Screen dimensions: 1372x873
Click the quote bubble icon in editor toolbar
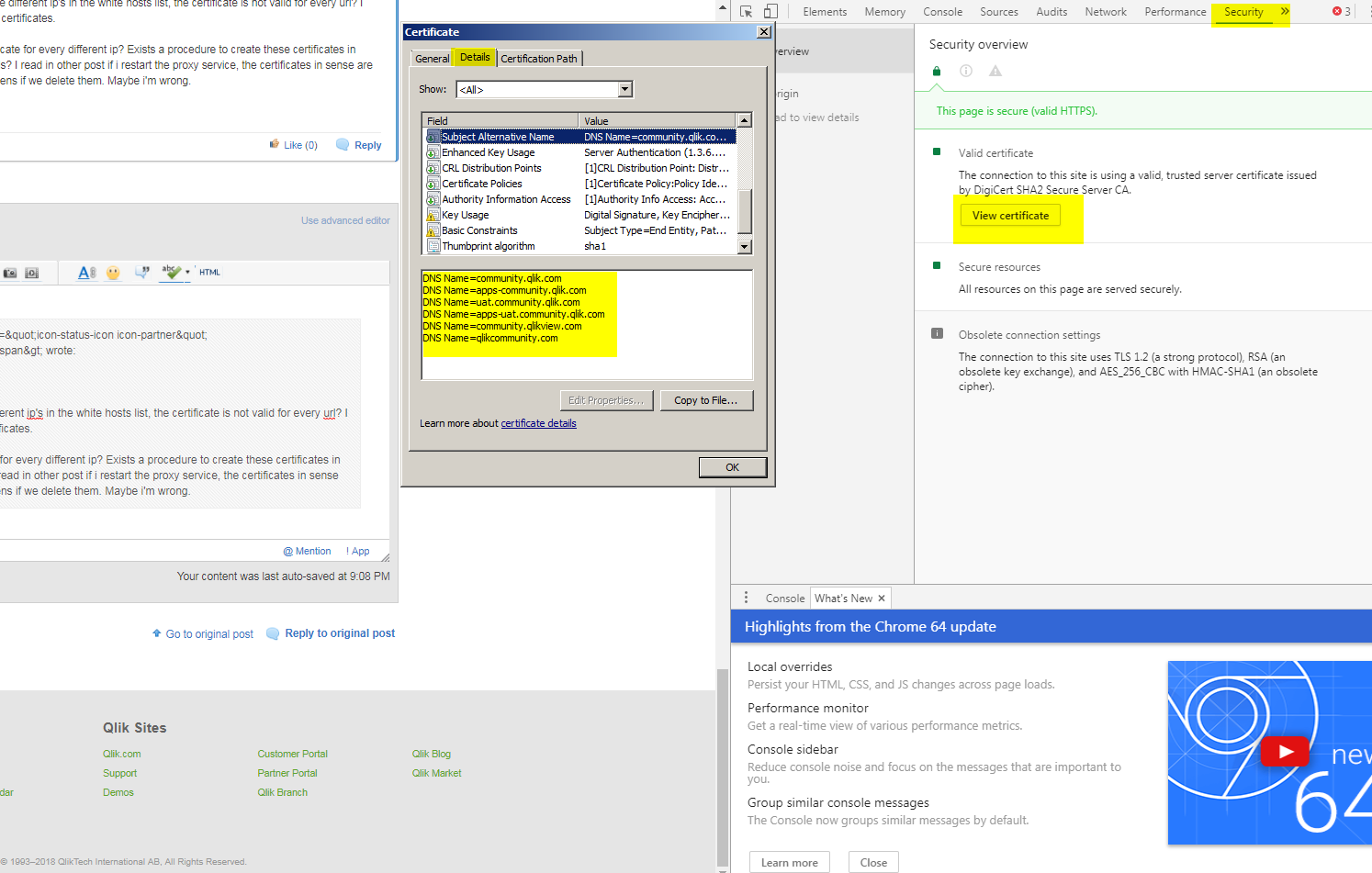[x=142, y=273]
